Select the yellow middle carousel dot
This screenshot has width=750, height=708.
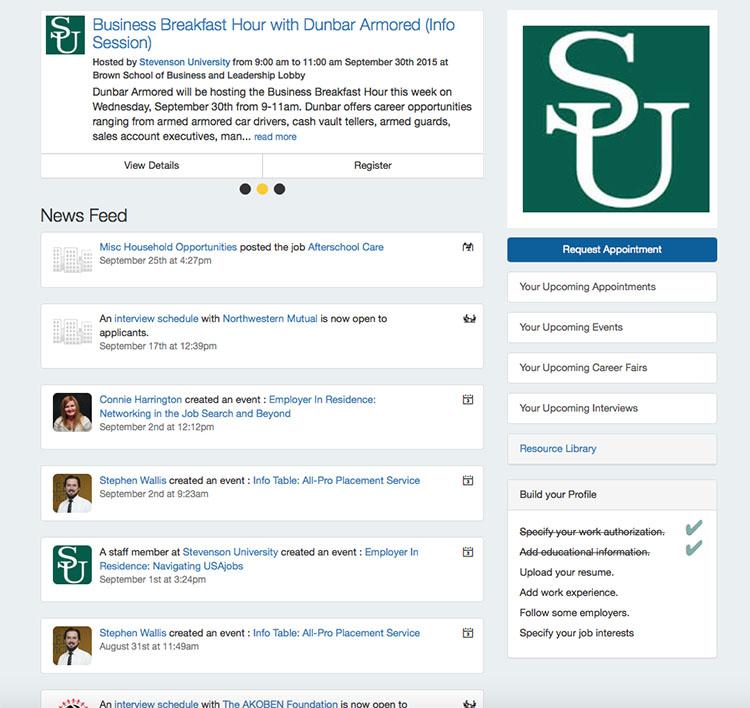(262, 189)
